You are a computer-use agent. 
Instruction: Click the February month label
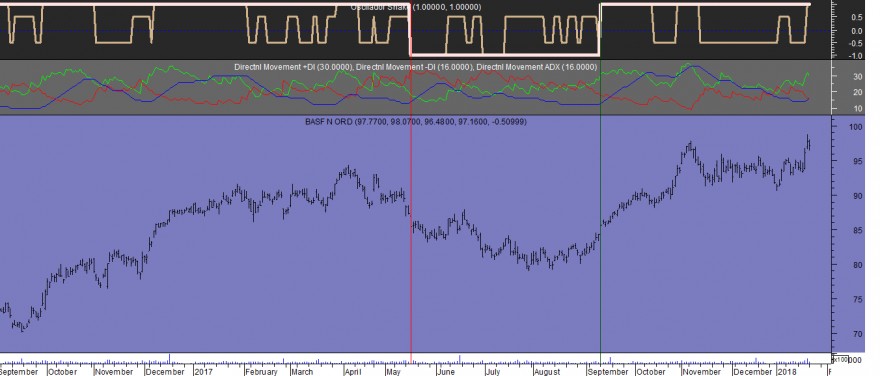coord(261,372)
